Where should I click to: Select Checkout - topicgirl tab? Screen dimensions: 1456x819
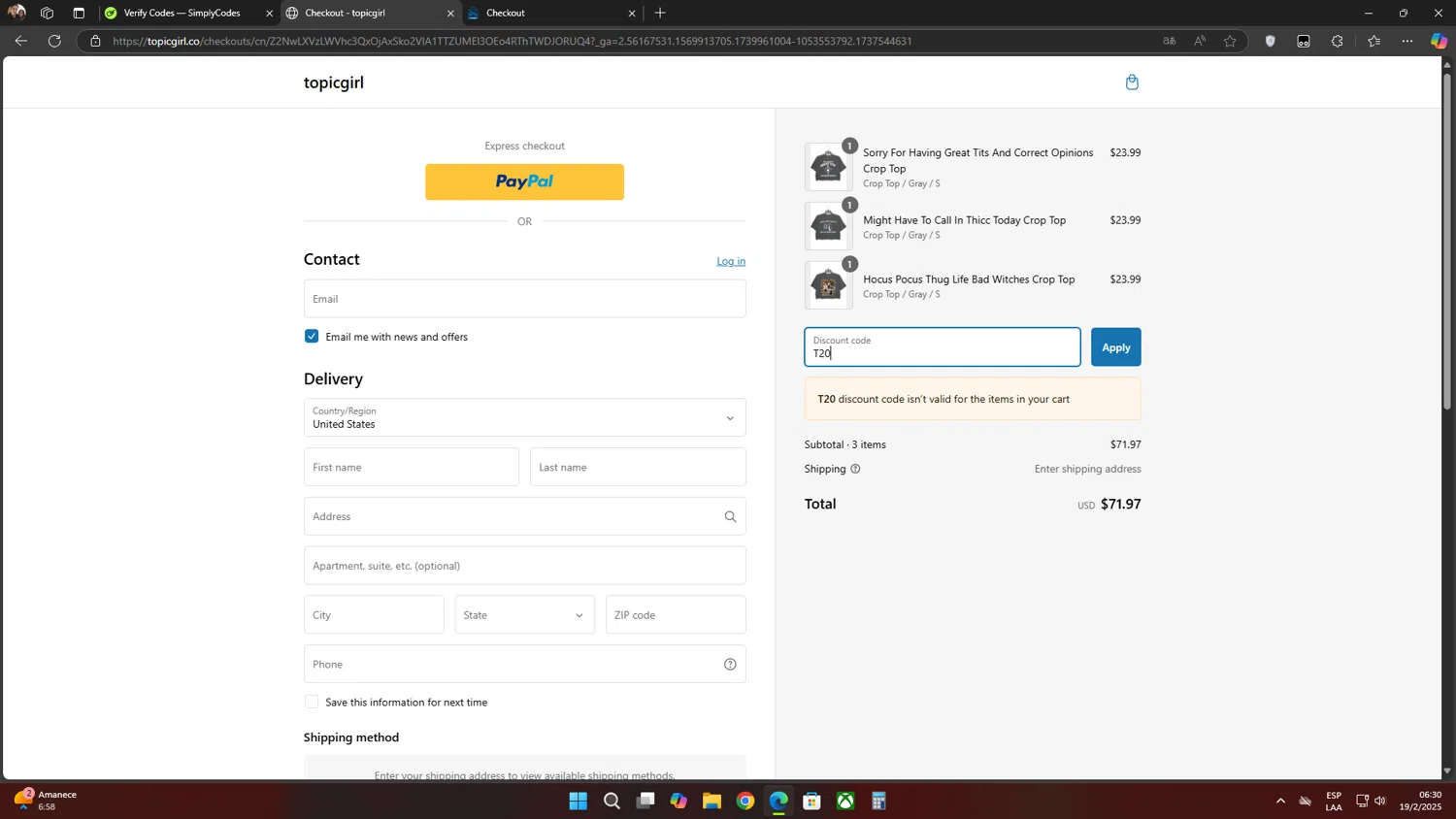pos(369,13)
